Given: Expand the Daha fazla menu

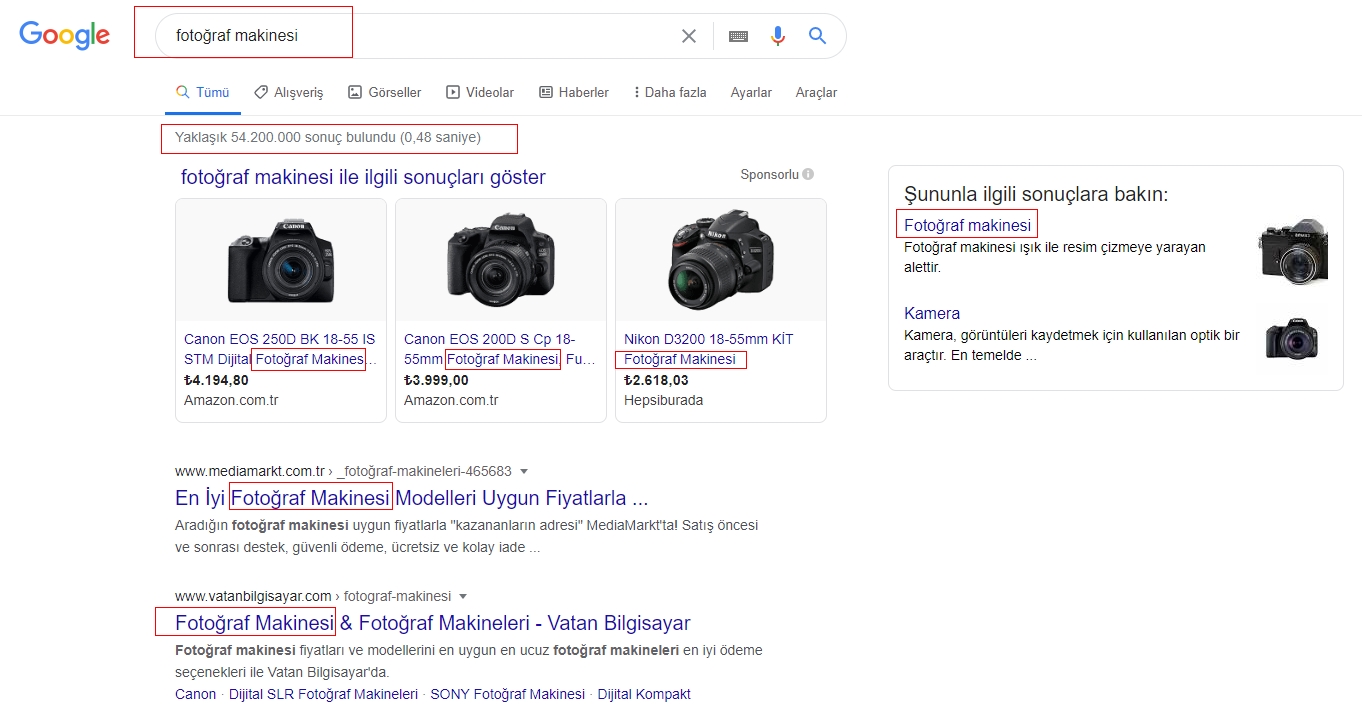Looking at the screenshot, I should point(670,92).
